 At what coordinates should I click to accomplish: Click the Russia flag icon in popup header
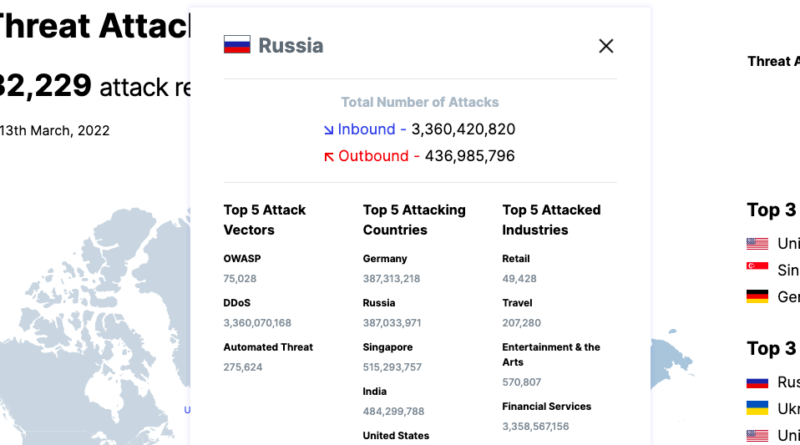pos(237,44)
